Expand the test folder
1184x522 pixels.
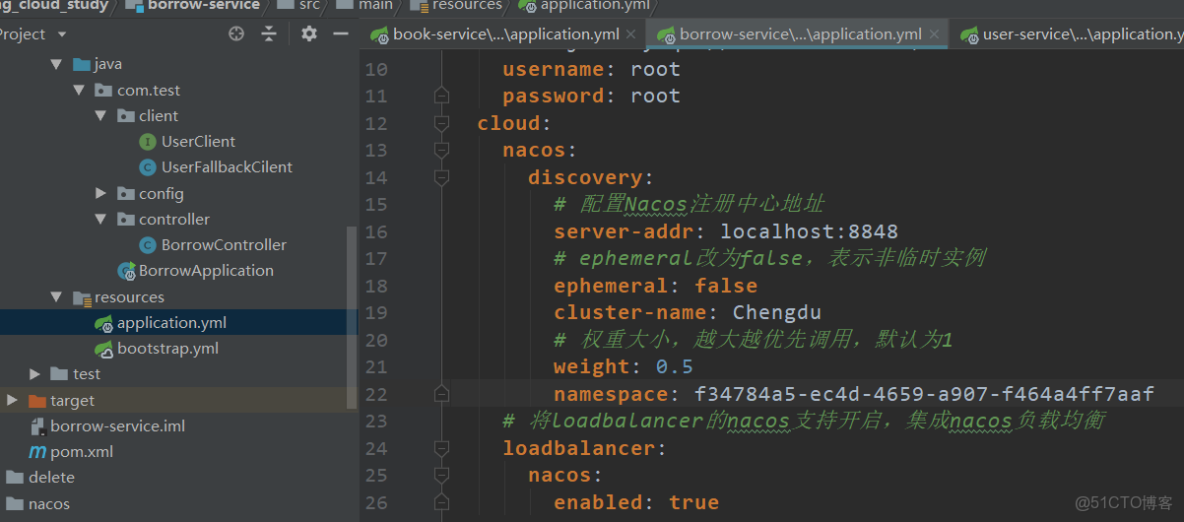pyautogui.click(x=35, y=374)
